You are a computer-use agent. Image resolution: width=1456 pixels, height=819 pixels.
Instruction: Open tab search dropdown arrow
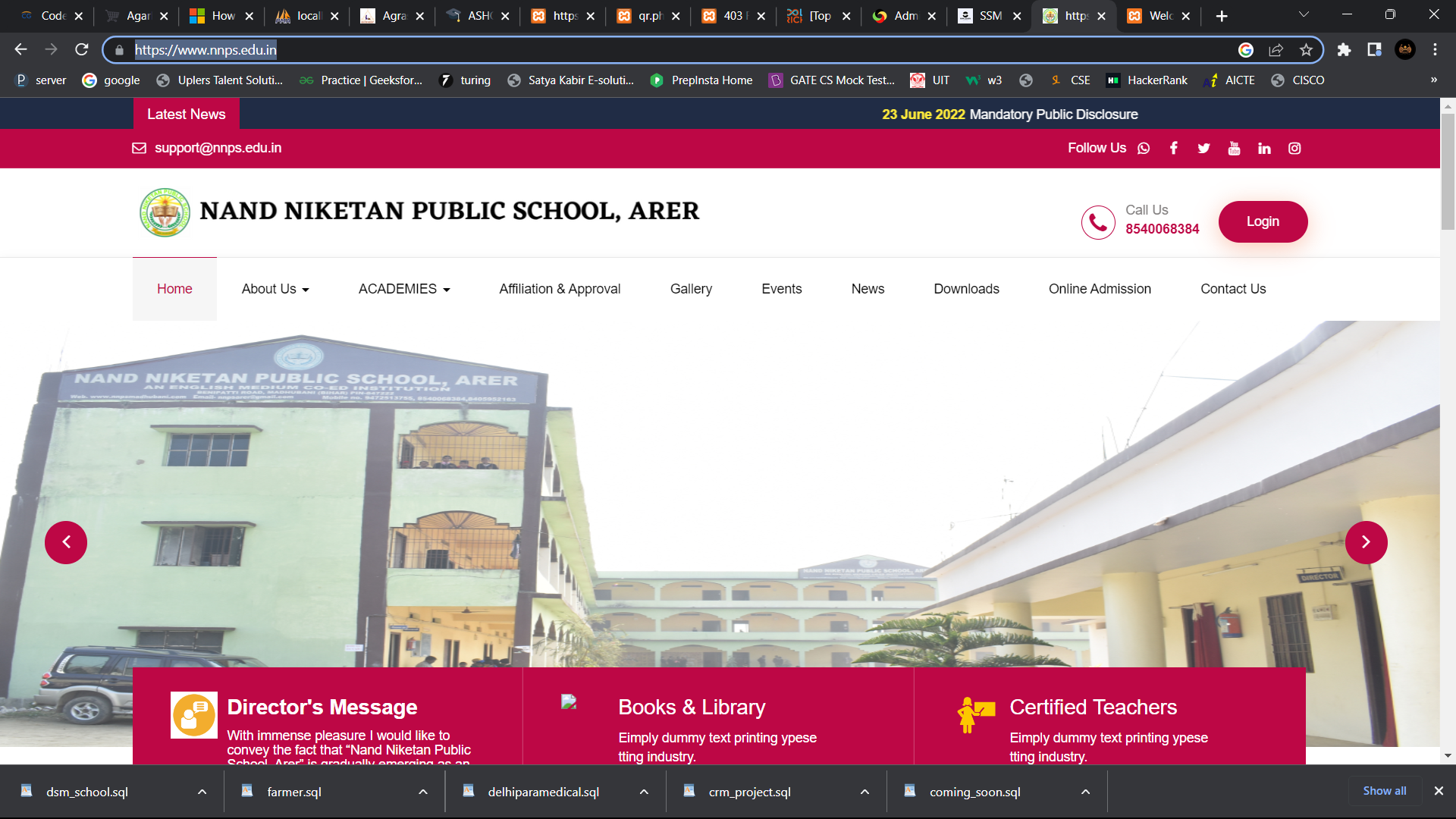pyautogui.click(x=1304, y=15)
